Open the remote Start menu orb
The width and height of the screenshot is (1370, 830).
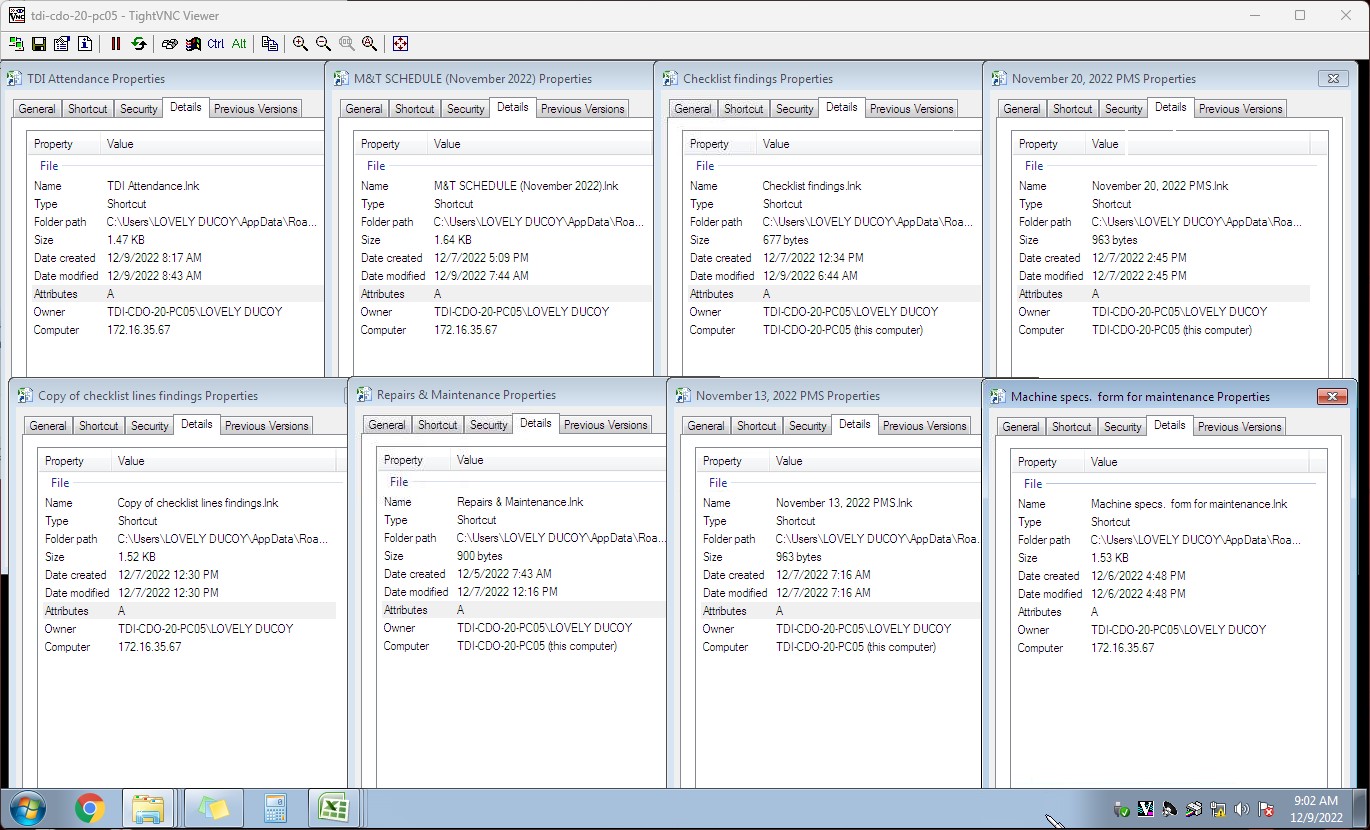pos(26,808)
